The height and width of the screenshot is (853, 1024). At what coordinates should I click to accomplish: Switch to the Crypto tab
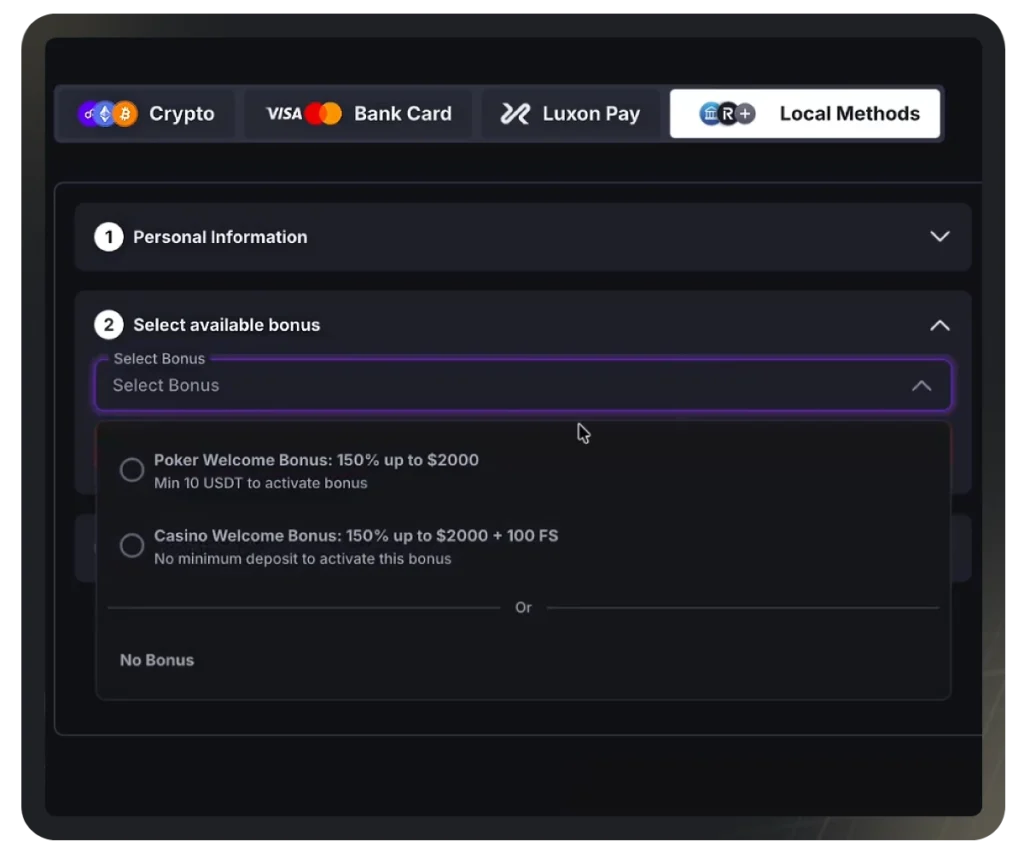pyautogui.click(x=146, y=114)
